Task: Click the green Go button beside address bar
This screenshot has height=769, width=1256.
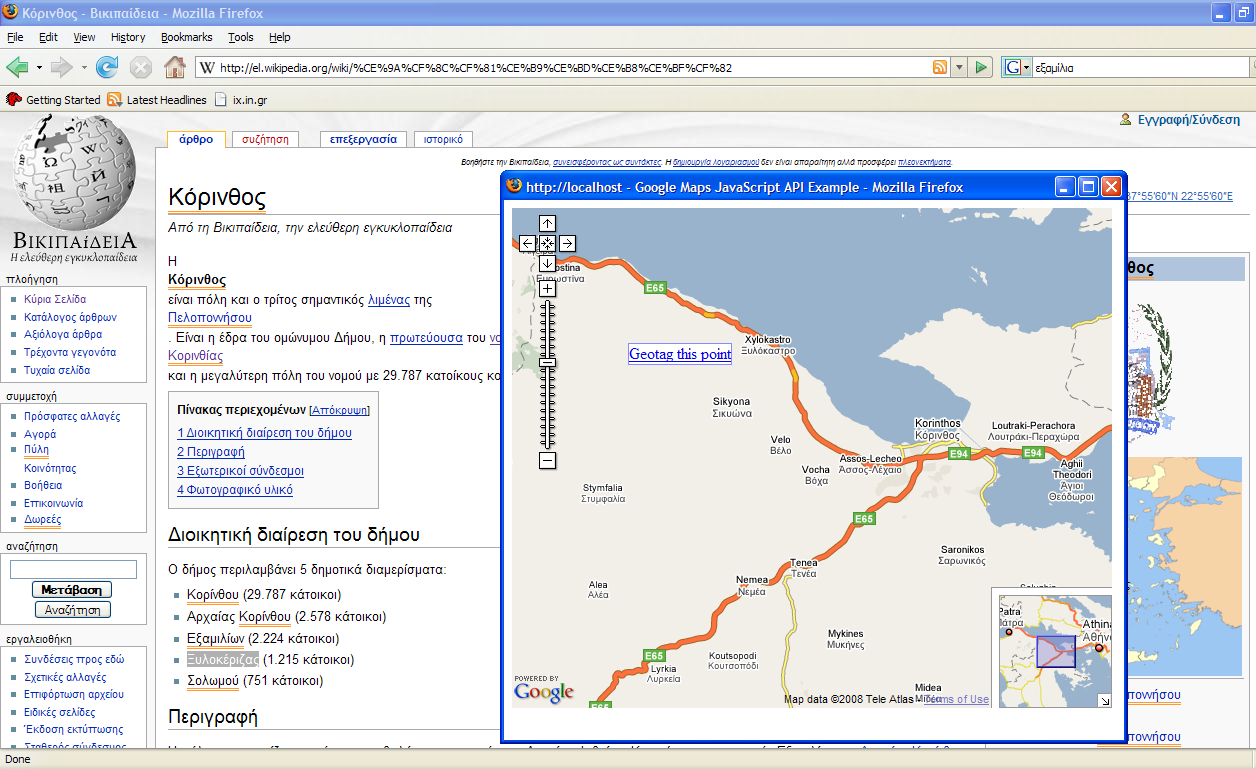Action: (x=981, y=68)
